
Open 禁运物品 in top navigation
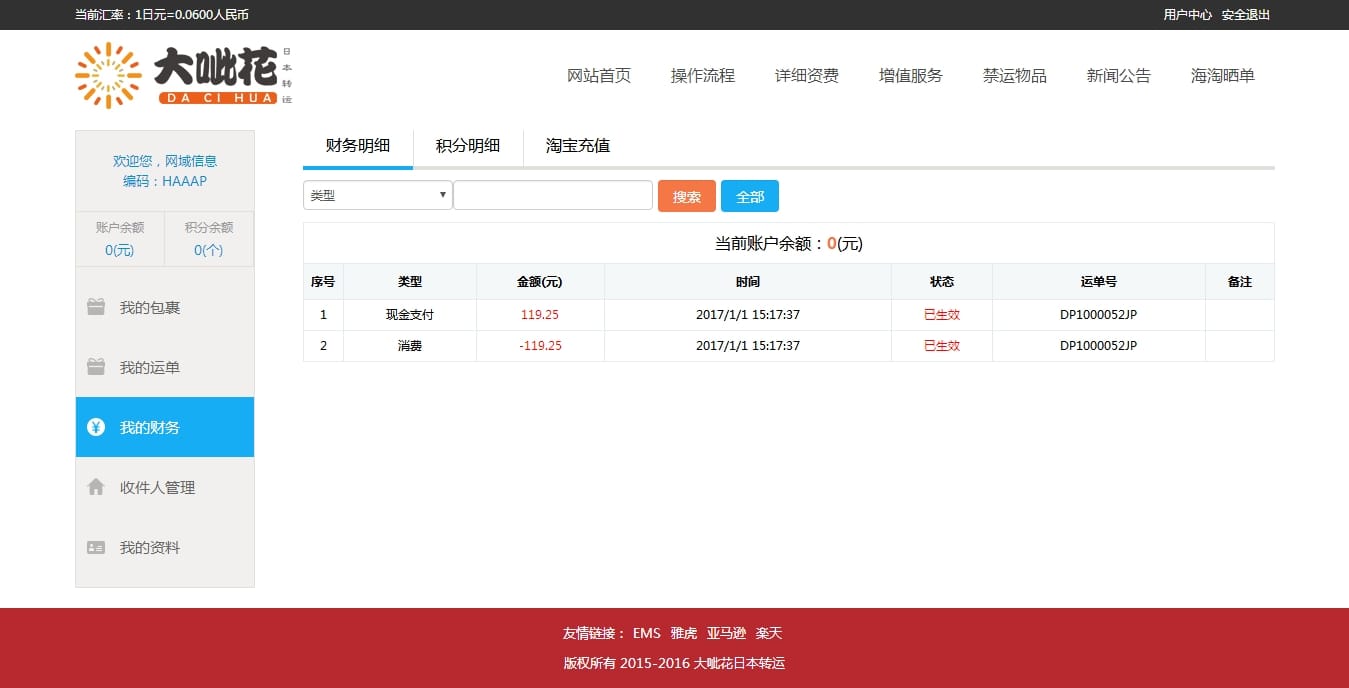point(1015,75)
